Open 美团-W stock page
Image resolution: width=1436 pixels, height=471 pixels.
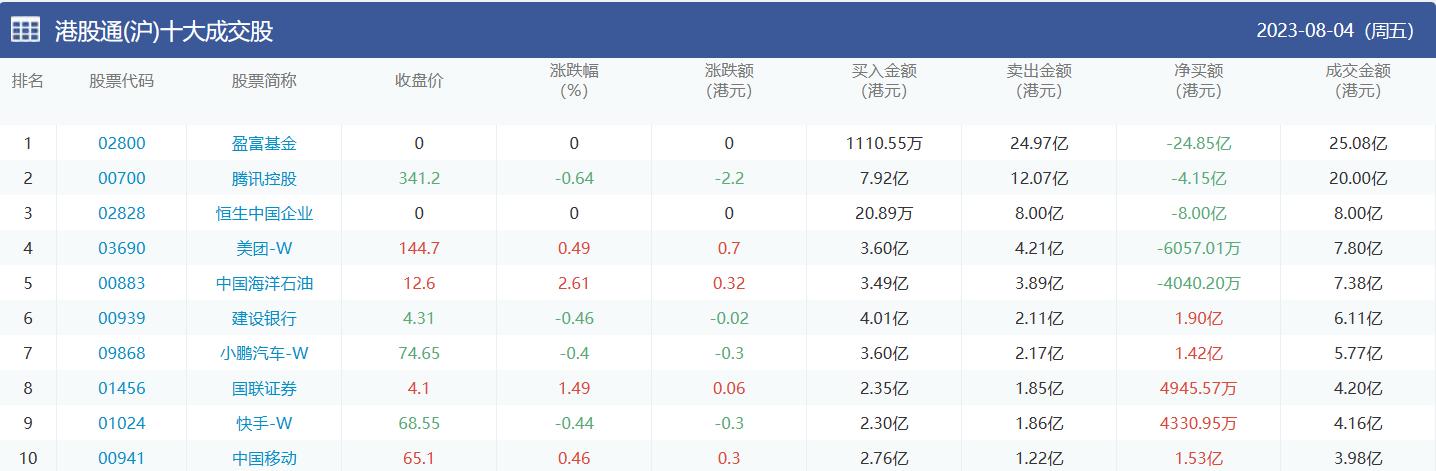point(264,248)
